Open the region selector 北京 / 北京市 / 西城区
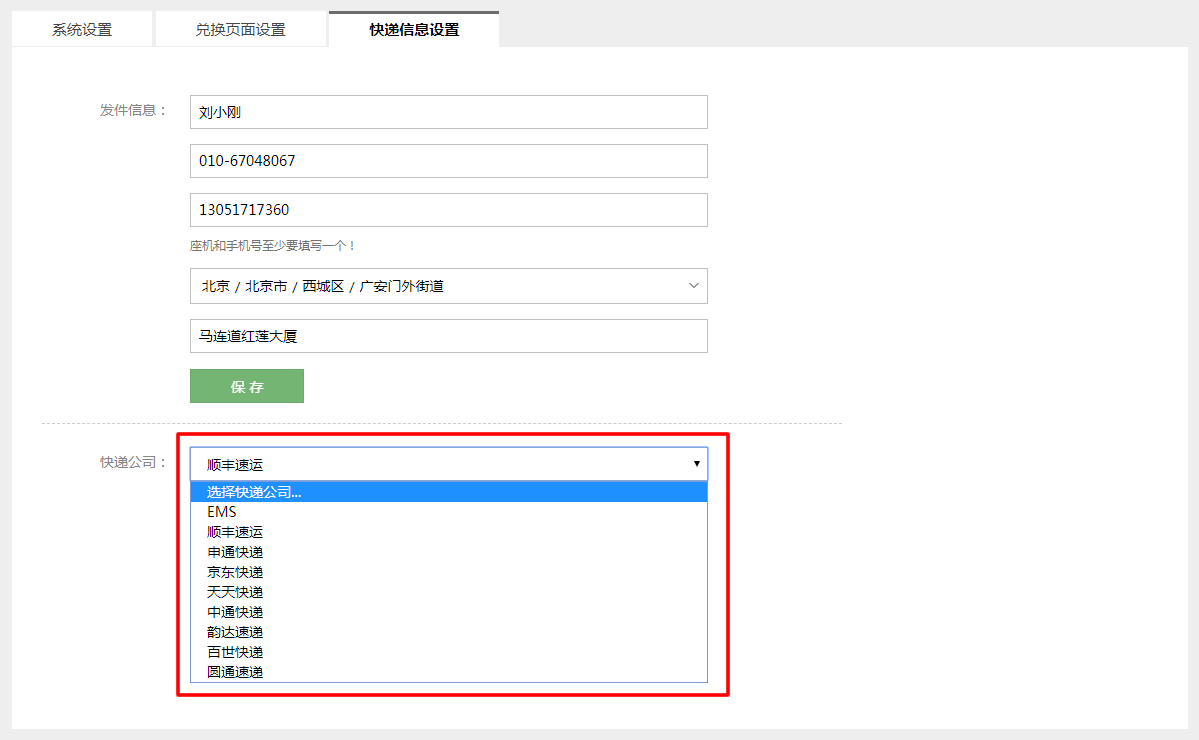Viewport: 1199px width, 740px height. [449, 286]
